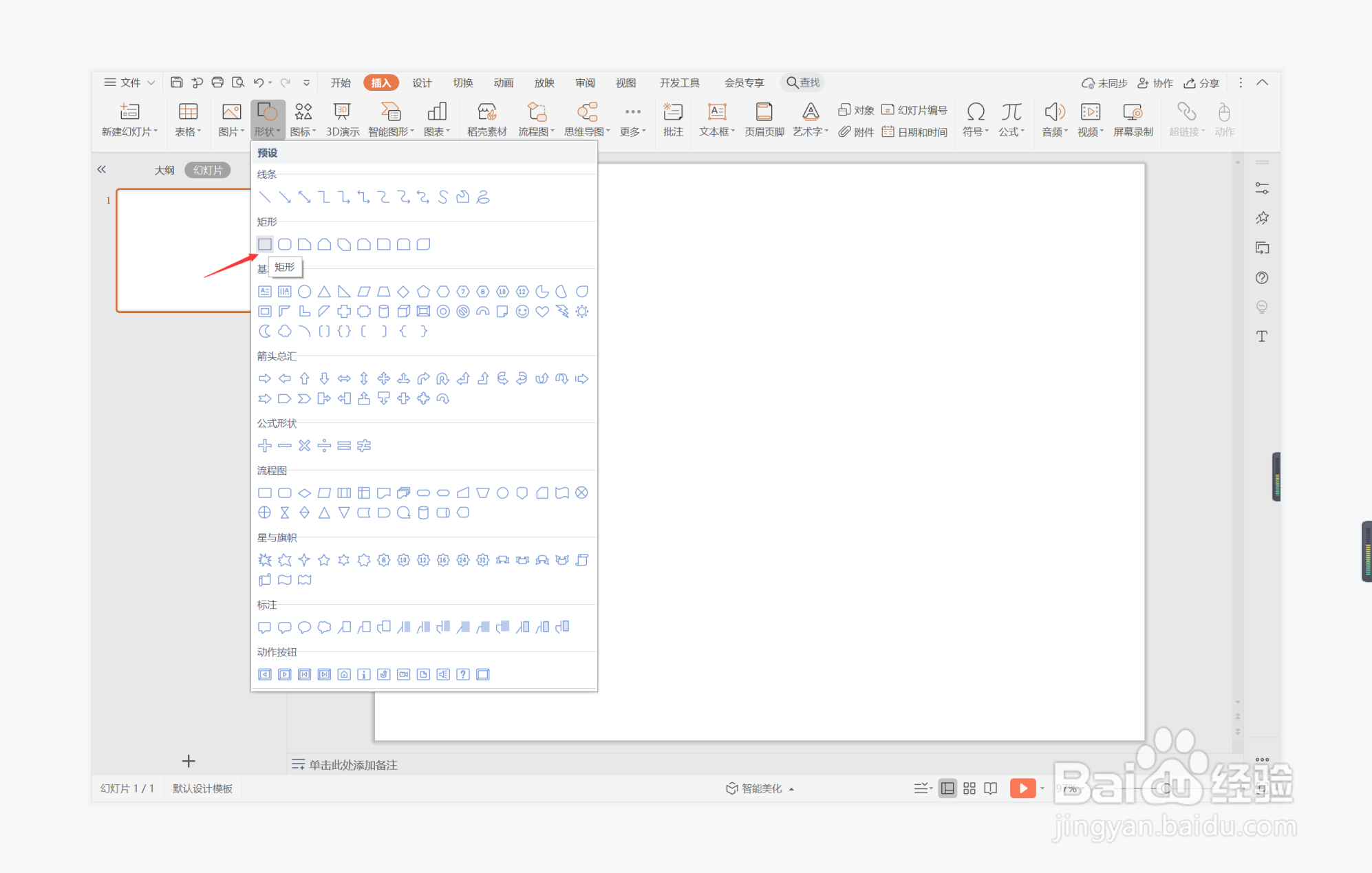This screenshot has height=873, width=1372.
Task: Pick the five-point star shape
Action: (x=324, y=560)
